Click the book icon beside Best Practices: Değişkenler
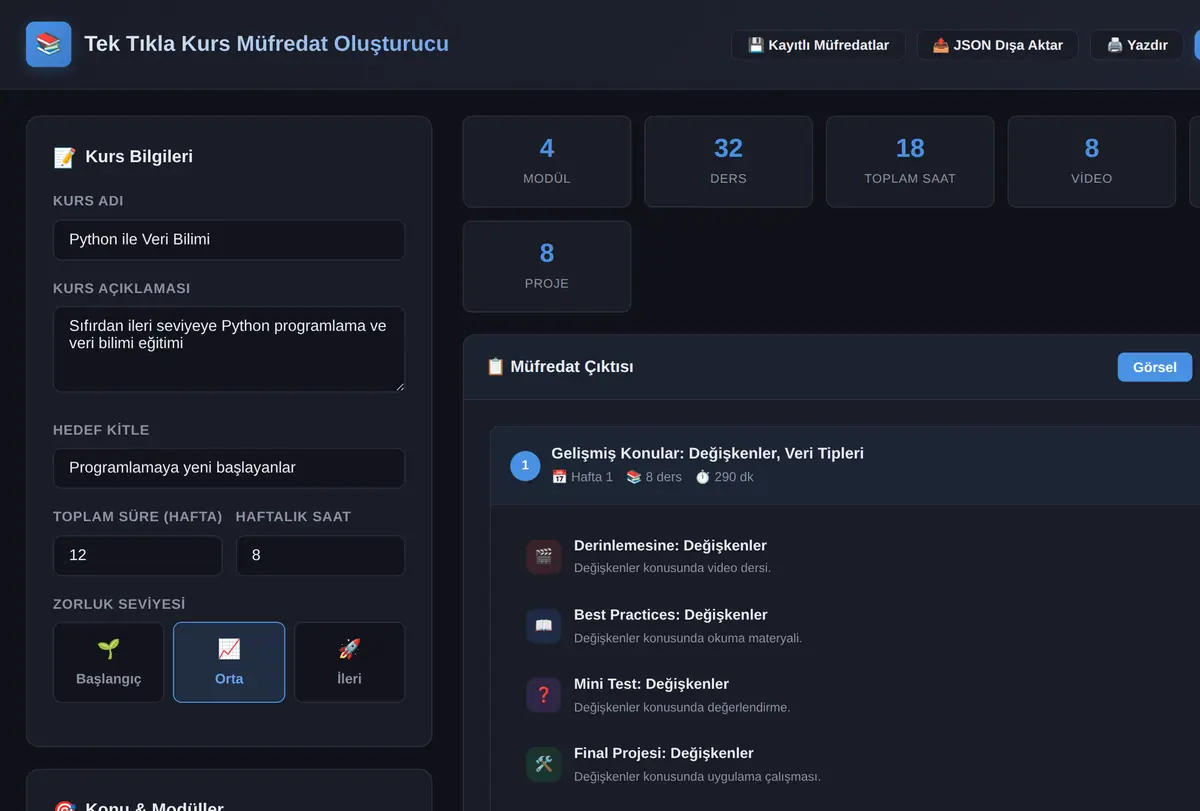This screenshot has height=811, width=1200. pos(544,626)
